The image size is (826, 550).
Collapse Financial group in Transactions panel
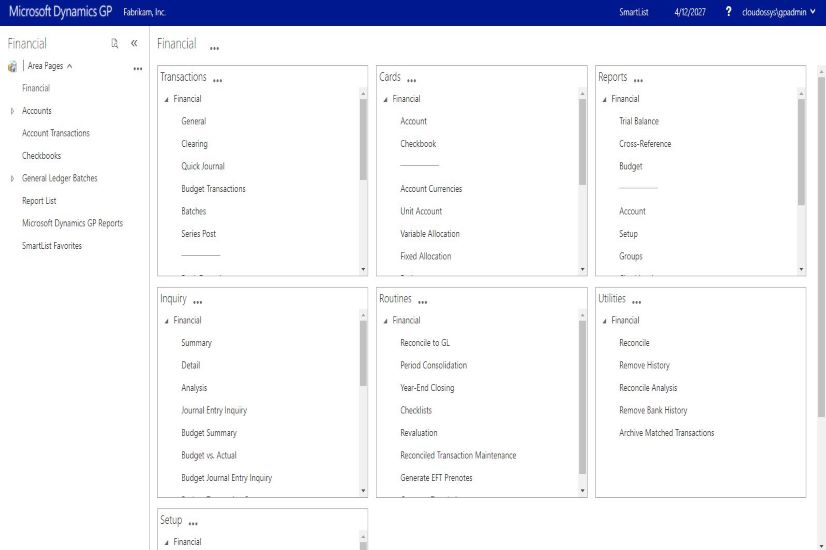coord(166,99)
